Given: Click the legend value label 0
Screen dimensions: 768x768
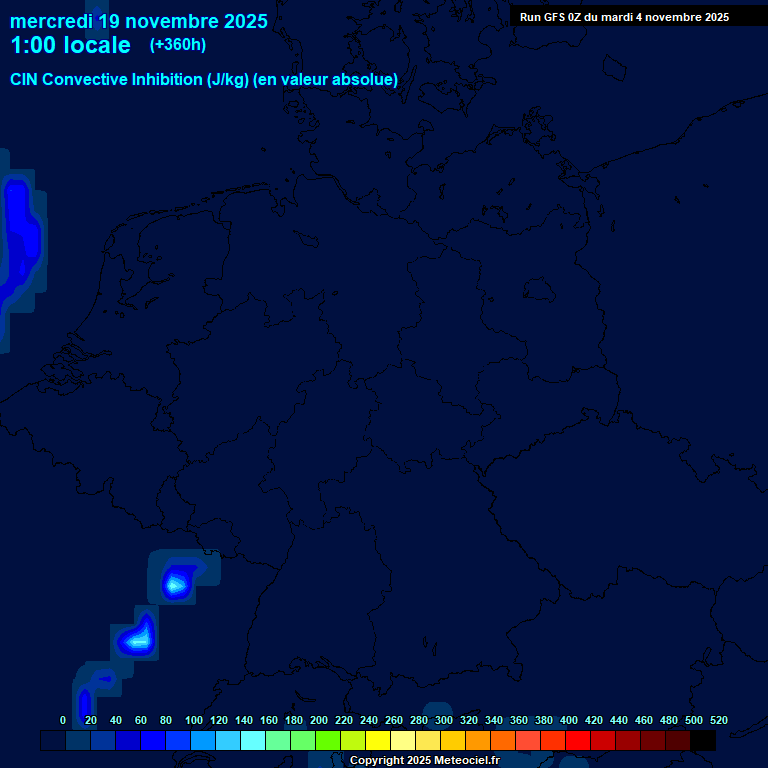Looking at the screenshot, I should tap(63, 720).
